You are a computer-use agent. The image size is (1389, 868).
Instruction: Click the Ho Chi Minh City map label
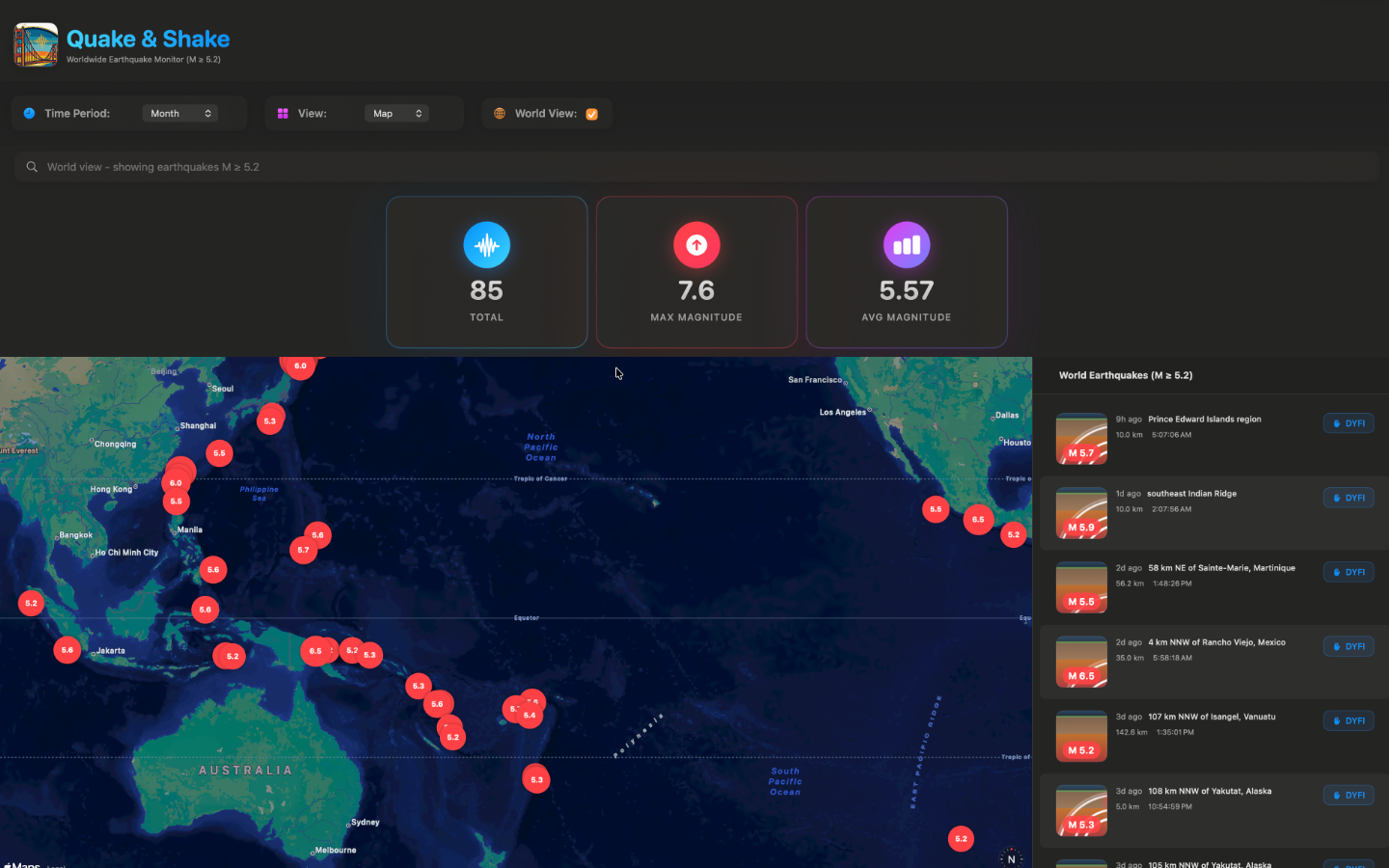point(126,553)
